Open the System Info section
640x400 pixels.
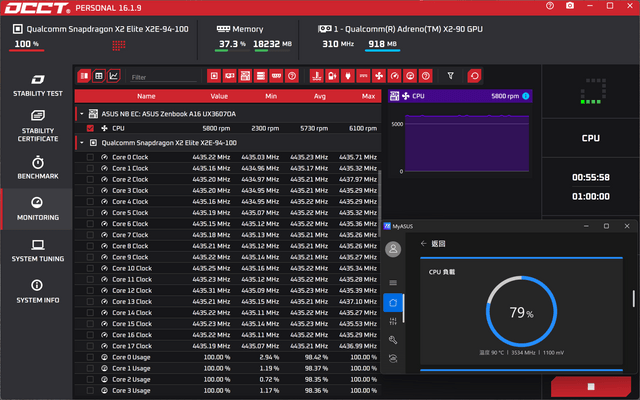38,291
